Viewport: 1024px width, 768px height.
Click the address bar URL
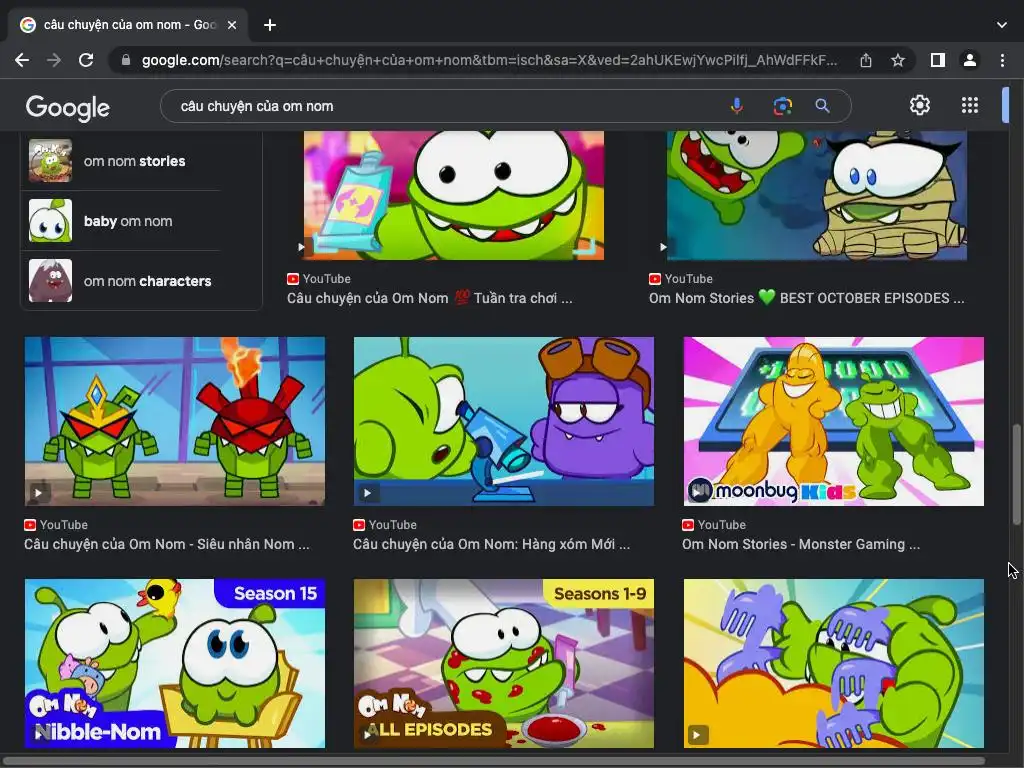point(490,60)
